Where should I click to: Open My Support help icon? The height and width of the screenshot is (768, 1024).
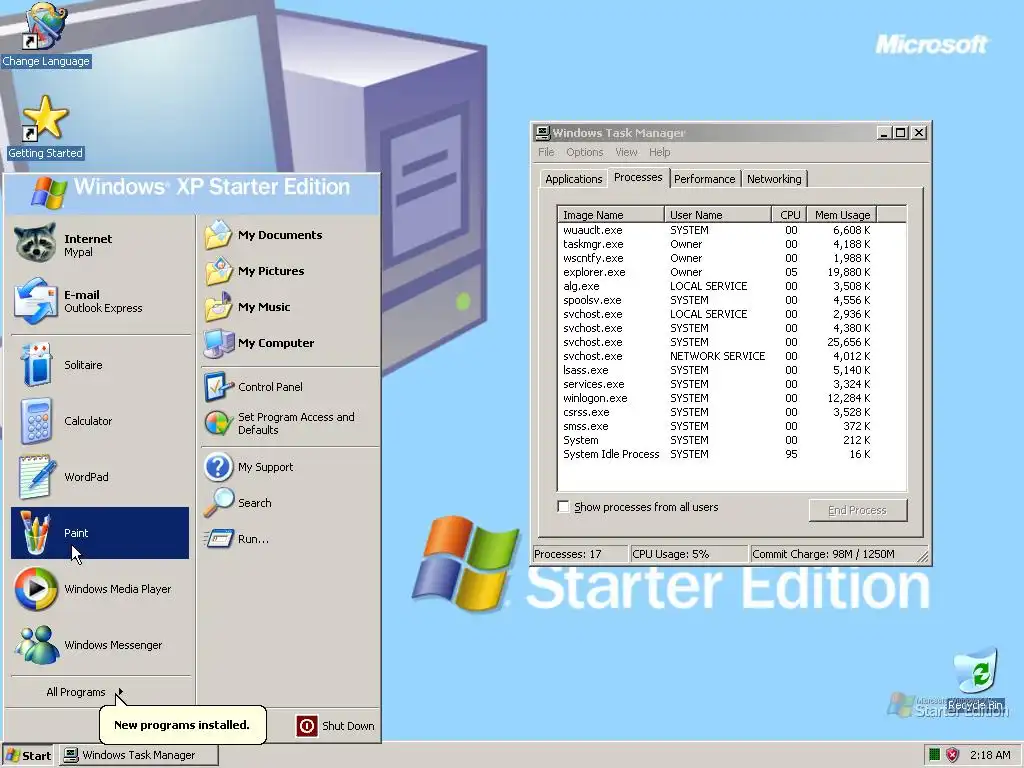pyautogui.click(x=218, y=467)
